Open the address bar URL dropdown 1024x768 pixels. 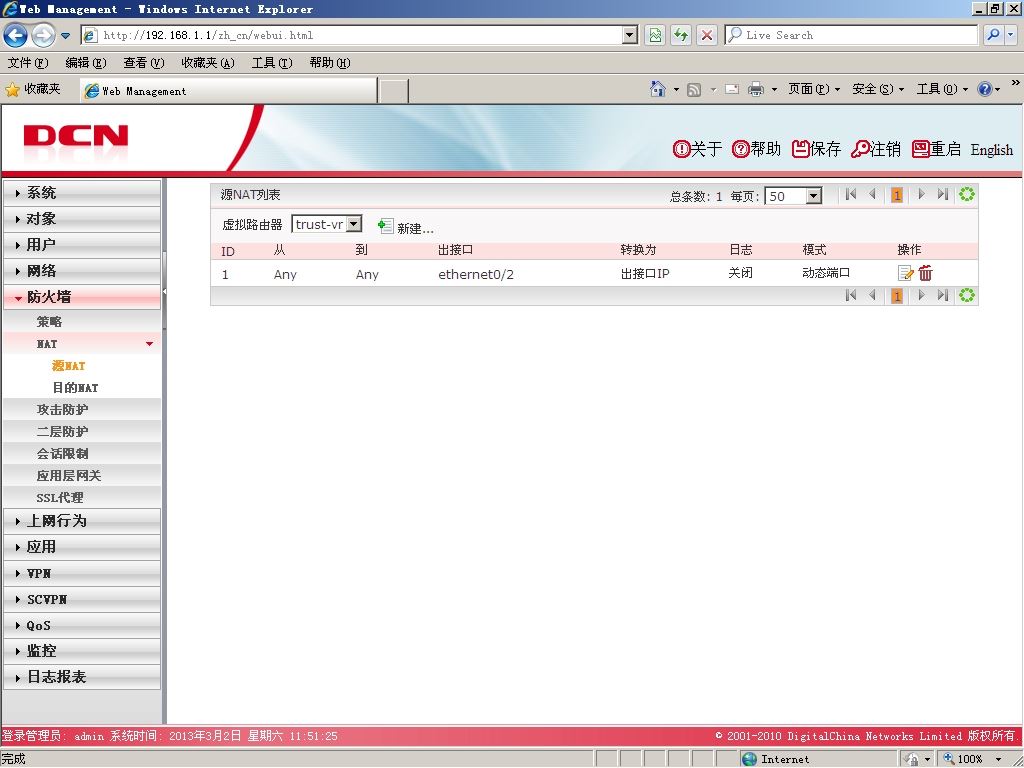tap(630, 35)
